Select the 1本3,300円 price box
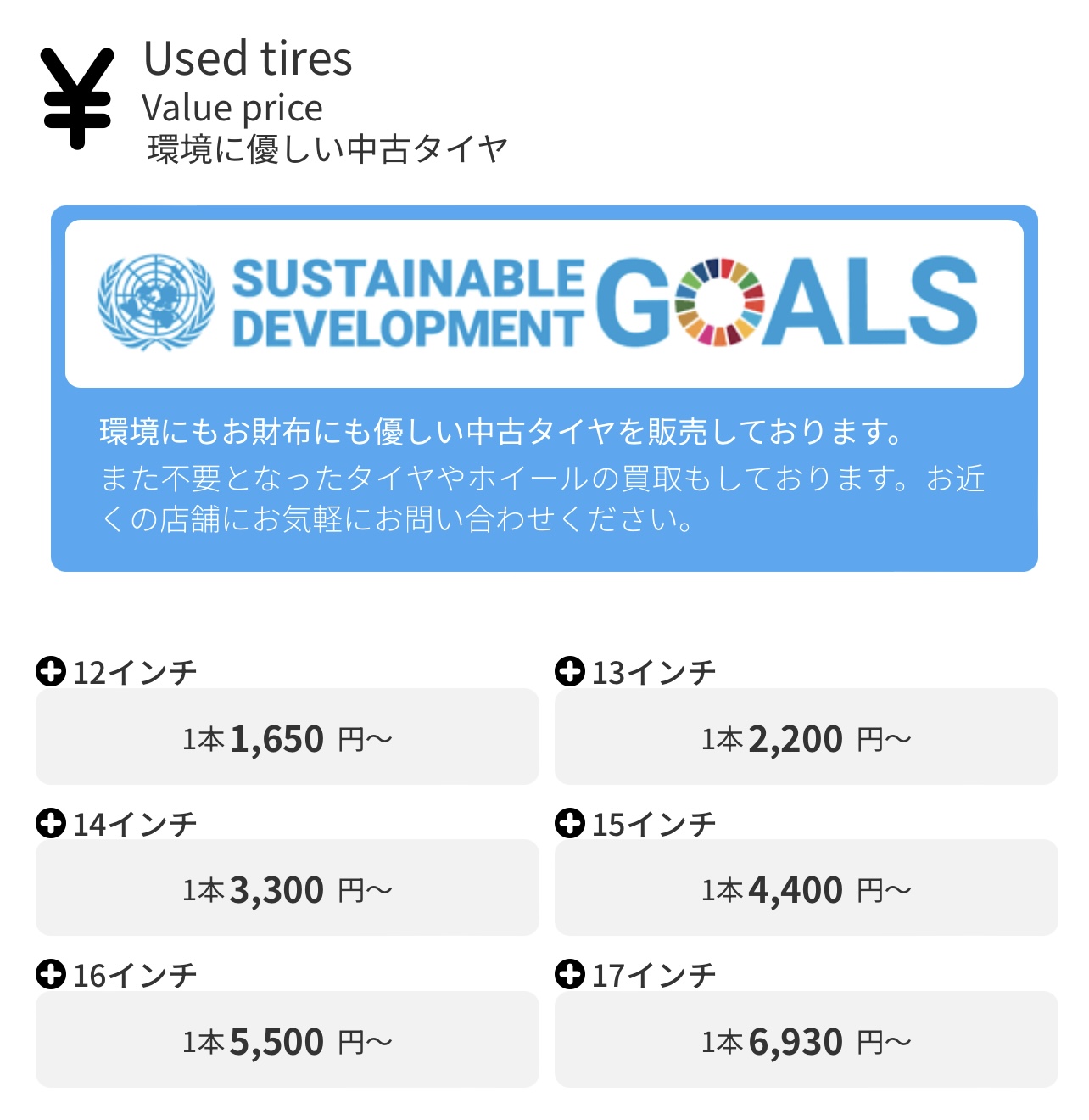The image size is (1089, 1120). coord(288,888)
